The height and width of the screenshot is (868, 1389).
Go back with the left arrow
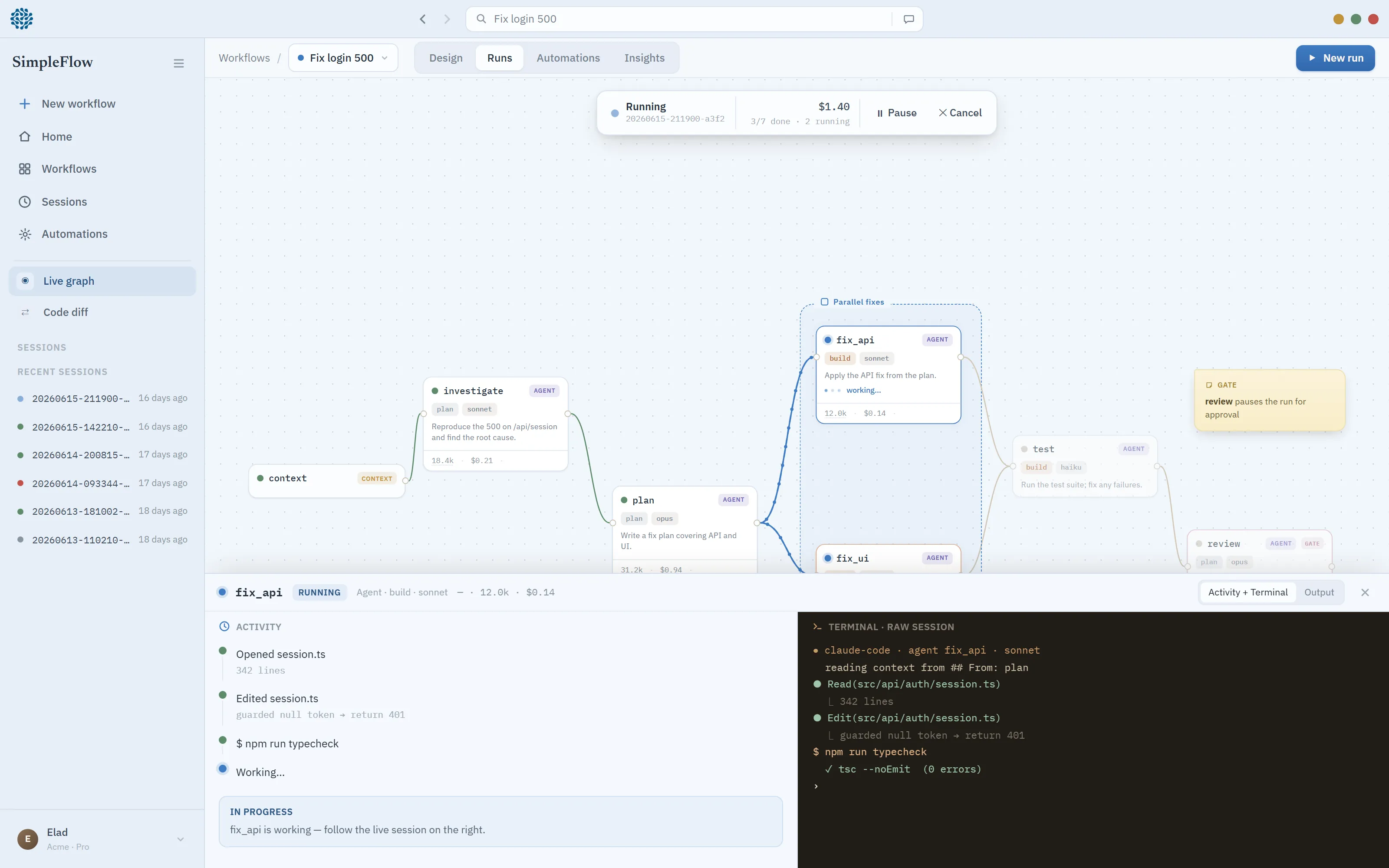(423, 19)
